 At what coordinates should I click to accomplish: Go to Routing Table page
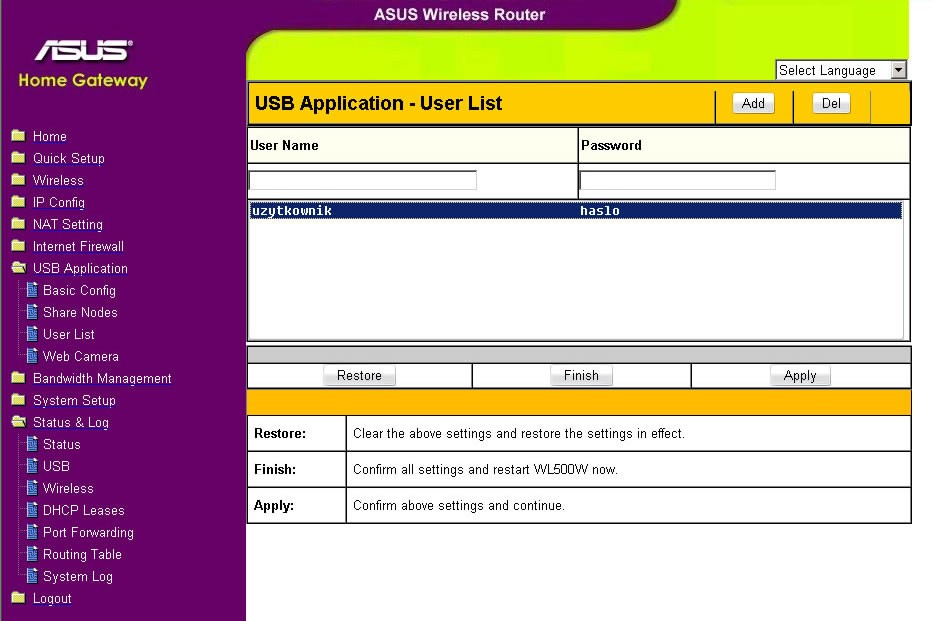pos(83,554)
